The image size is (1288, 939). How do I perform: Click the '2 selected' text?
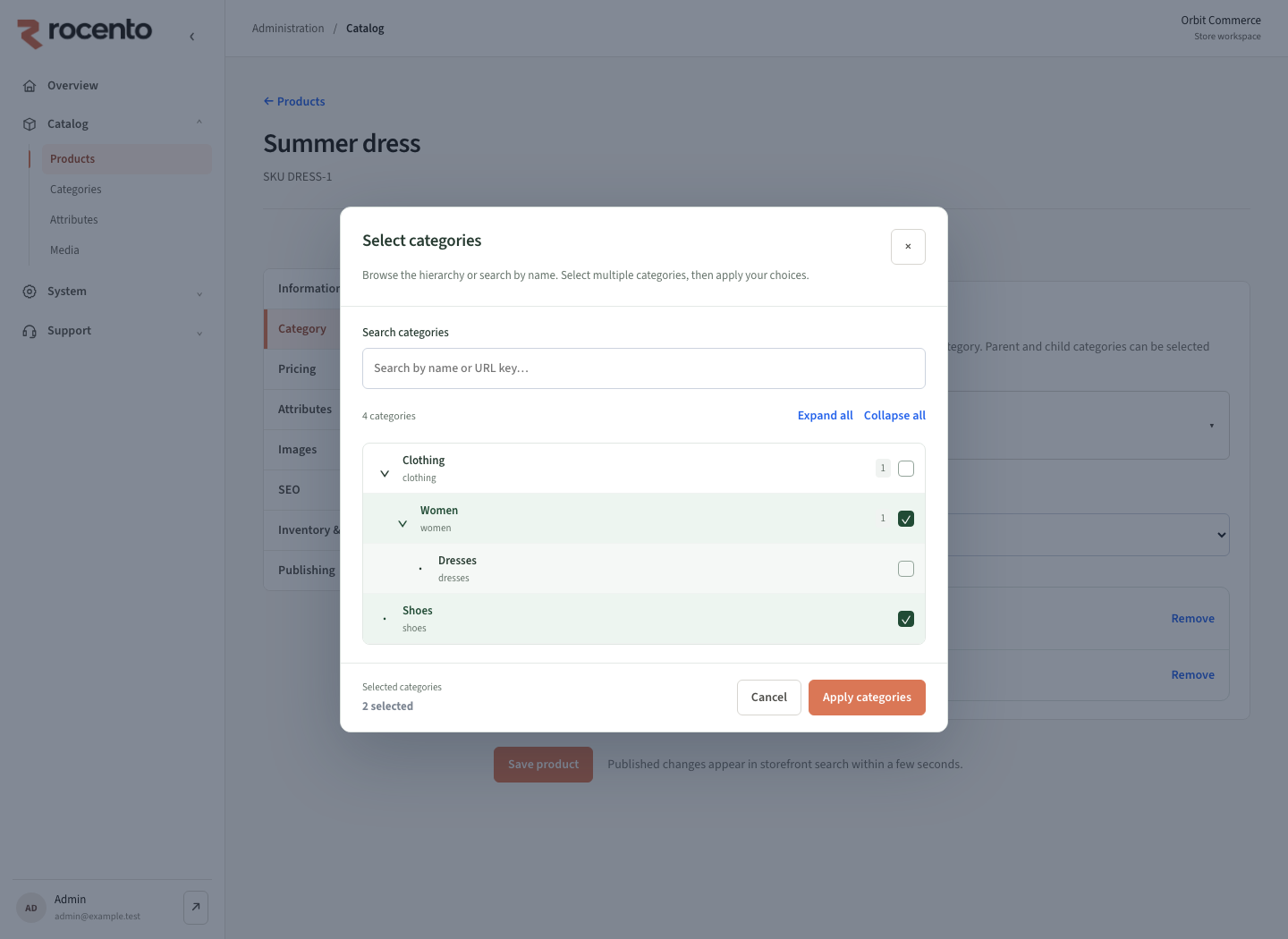tap(387, 706)
